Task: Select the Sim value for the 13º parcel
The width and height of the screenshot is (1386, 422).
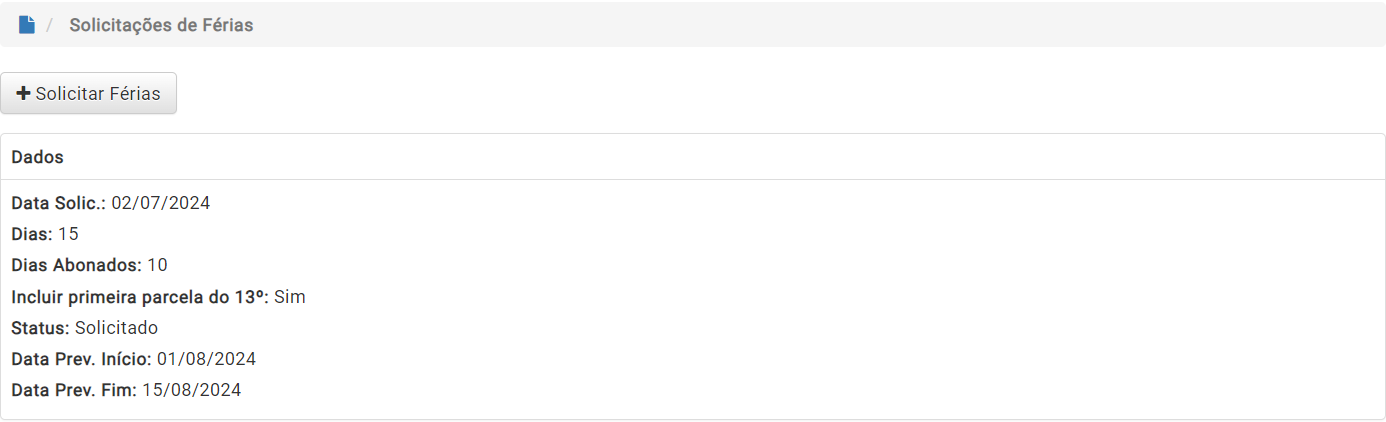Action: [290, 297]
